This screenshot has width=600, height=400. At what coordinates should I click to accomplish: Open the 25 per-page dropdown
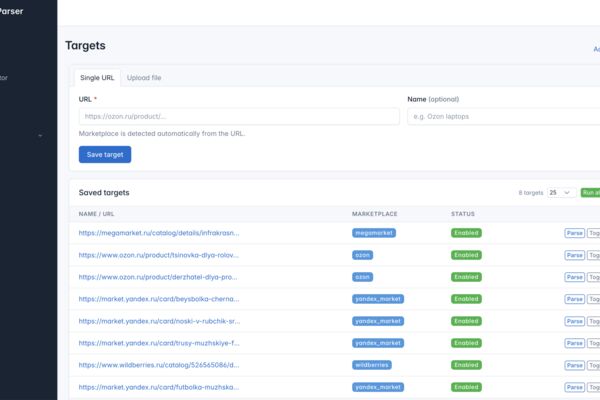coord(561,193)
